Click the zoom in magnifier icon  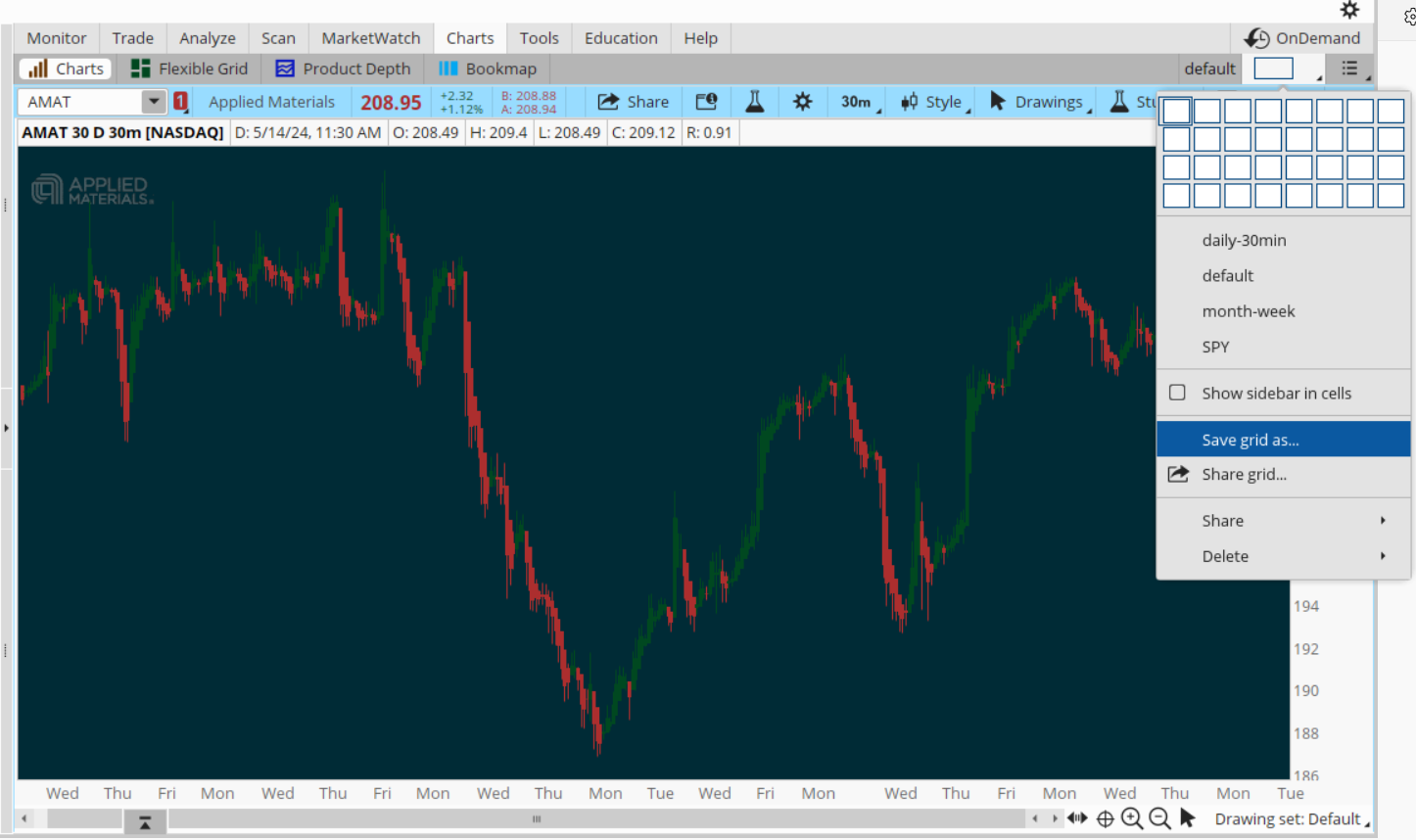[1132, 818]
